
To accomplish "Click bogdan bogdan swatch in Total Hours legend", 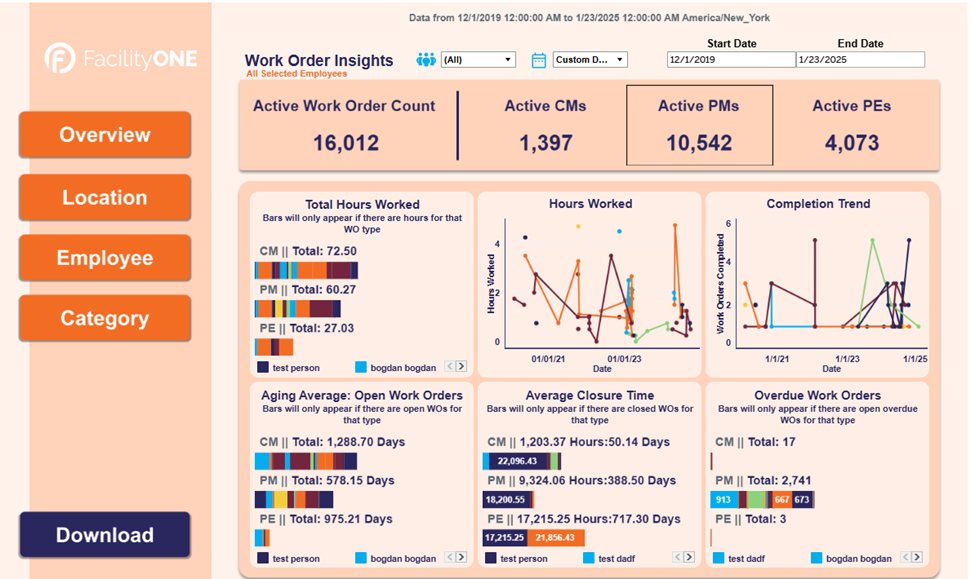I will 361,368.
